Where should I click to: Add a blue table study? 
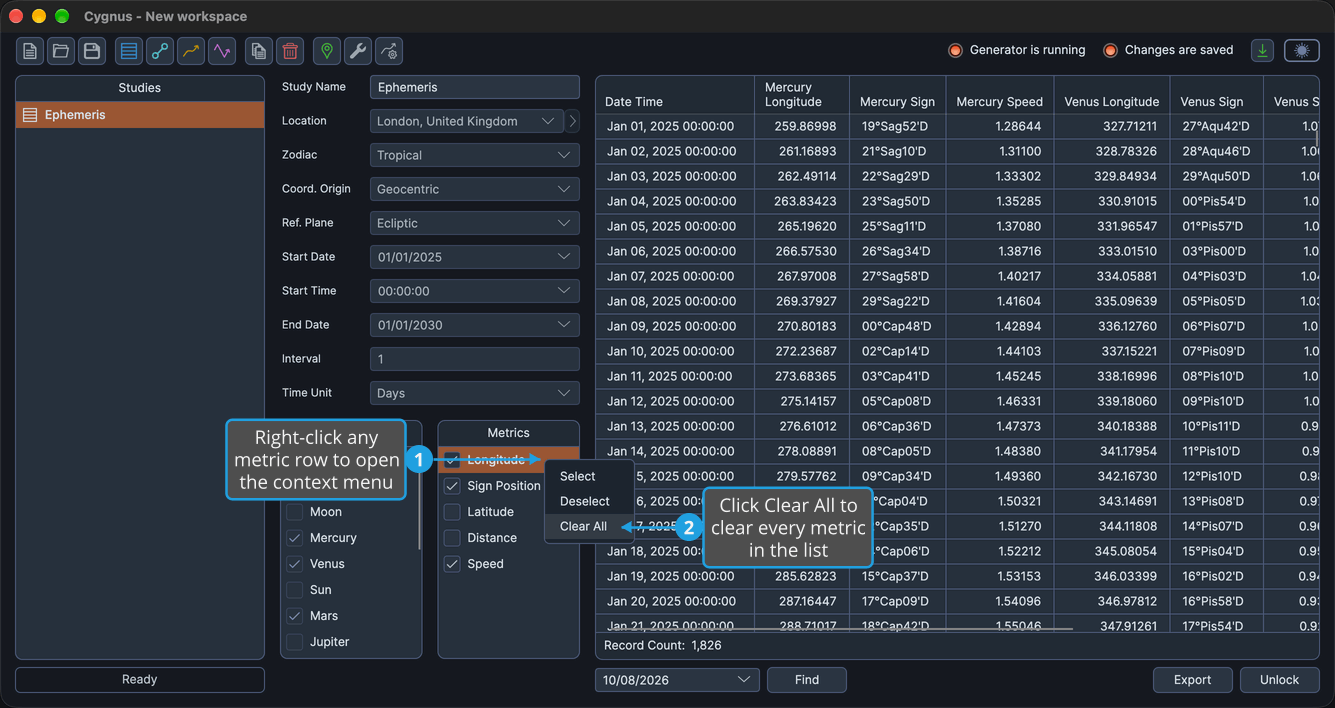(x=129, y=51)
